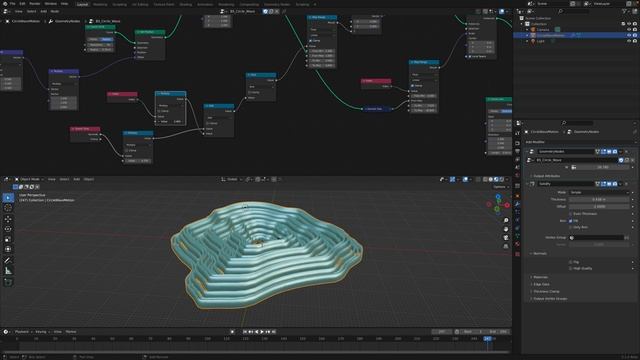The image size is (640, 360).
Task: Select the Add Cube tool in viewport
Action: tap(8, 282)
